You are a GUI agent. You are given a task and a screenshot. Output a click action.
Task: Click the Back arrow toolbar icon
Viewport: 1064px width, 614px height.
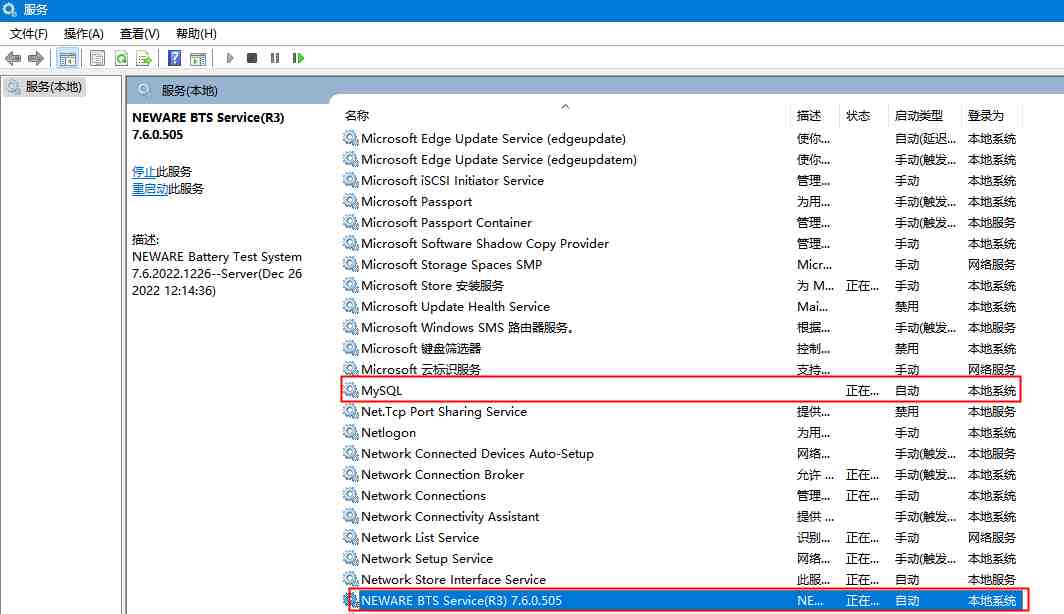(x=13, y=58)
